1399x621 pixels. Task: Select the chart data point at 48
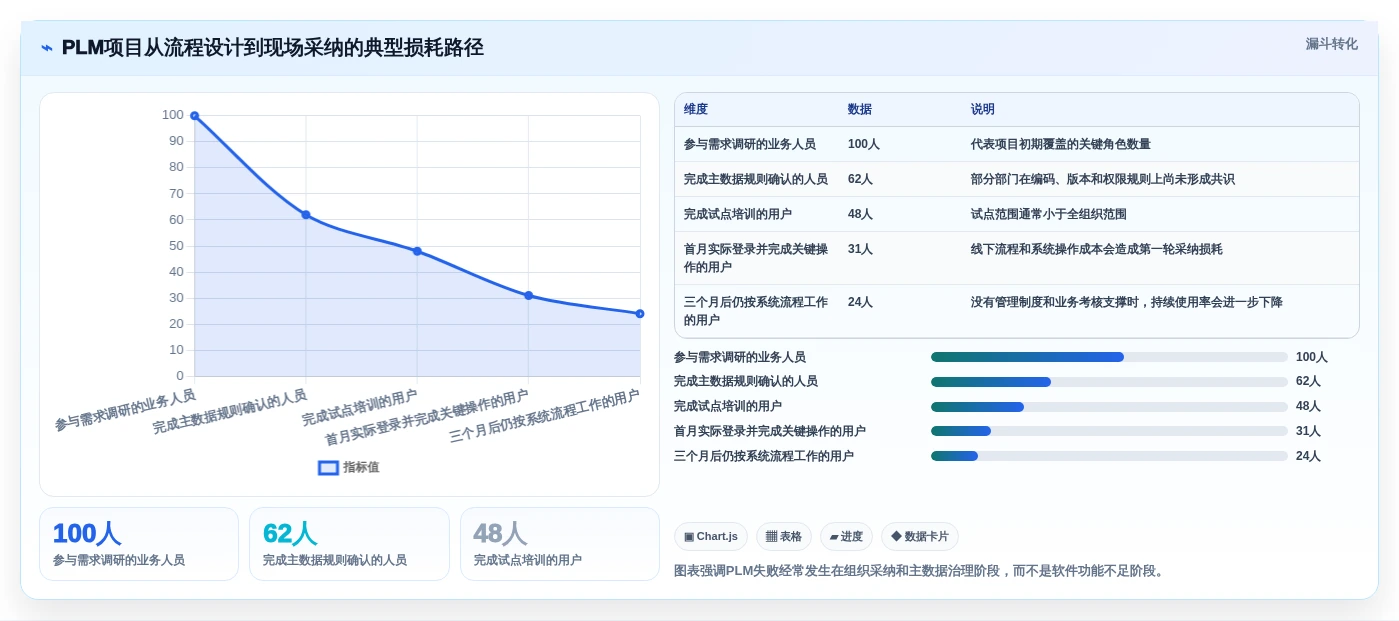tap(417, 251)
